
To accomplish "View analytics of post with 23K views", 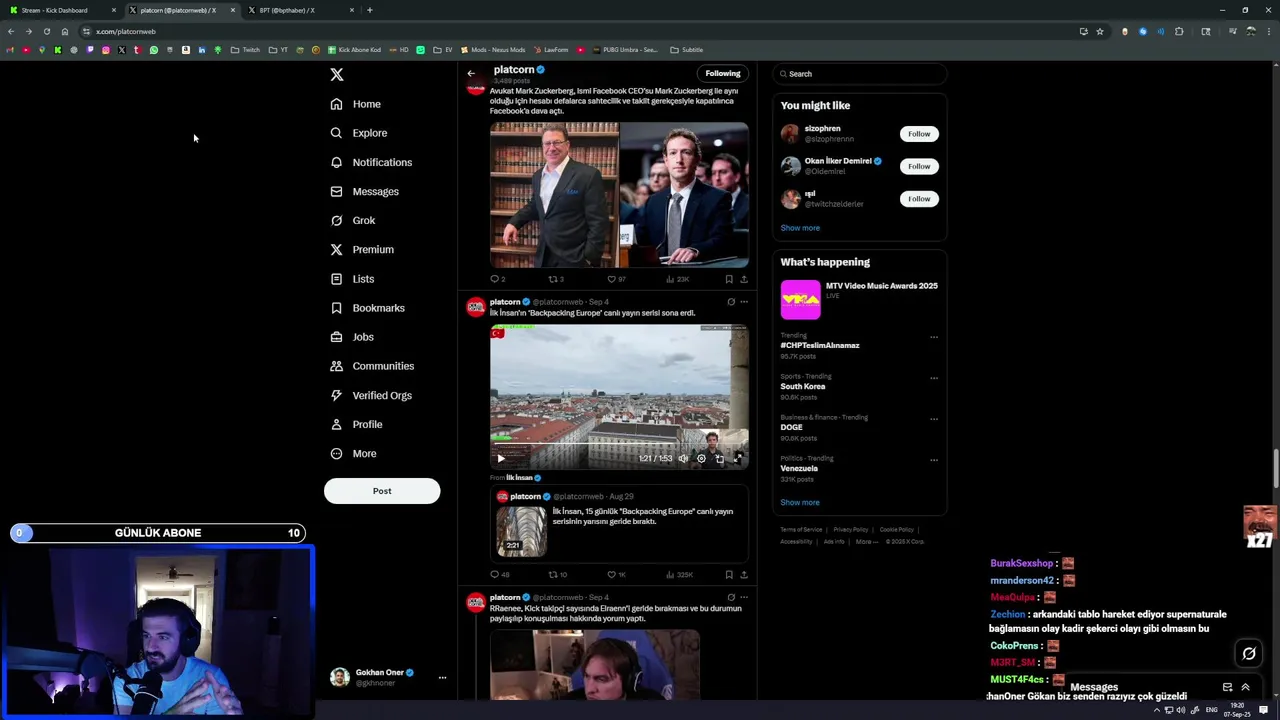I will (x=677, y=279).
